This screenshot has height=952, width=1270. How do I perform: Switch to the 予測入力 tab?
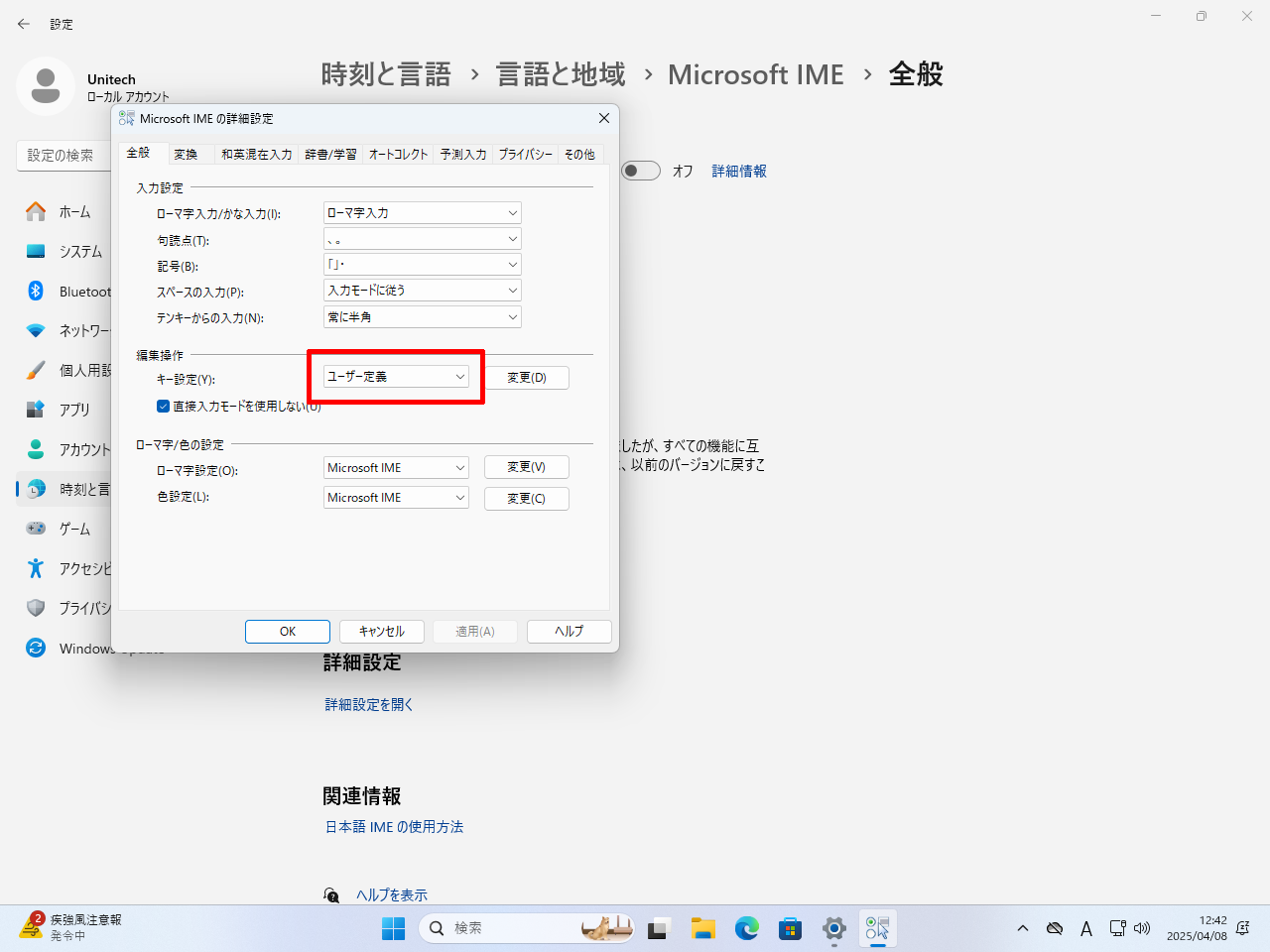pos(463,155)
